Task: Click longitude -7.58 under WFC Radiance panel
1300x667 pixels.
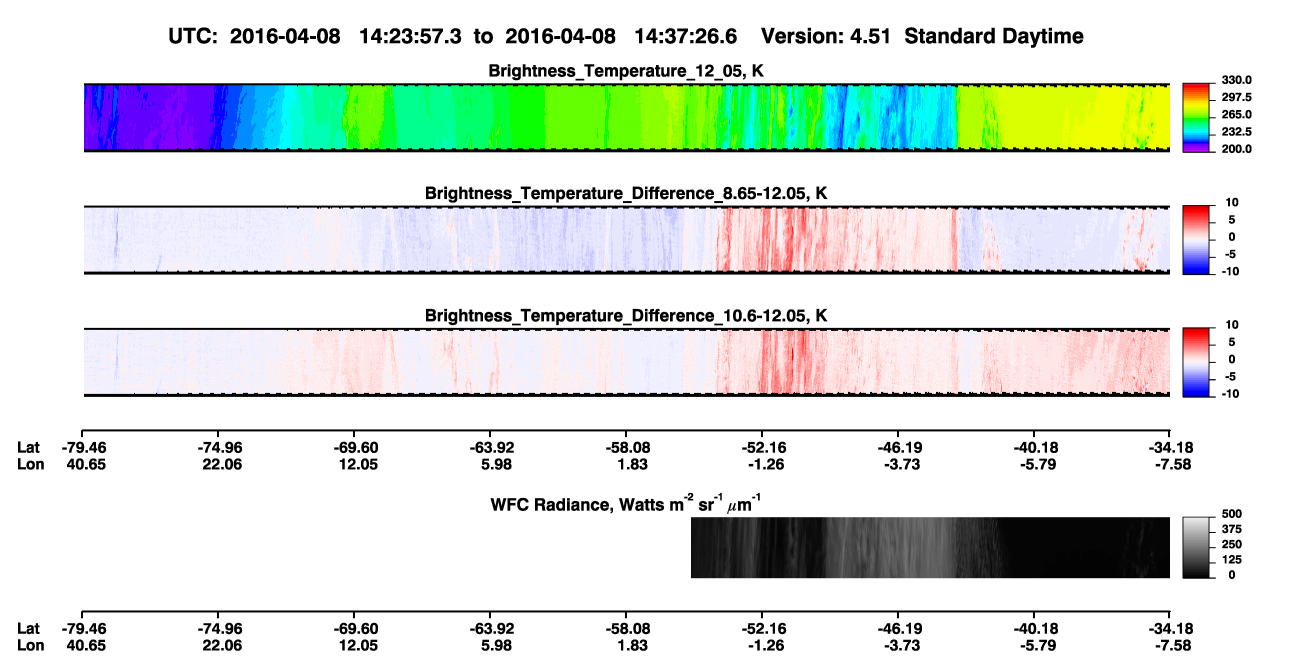Action: point(1170,645)
